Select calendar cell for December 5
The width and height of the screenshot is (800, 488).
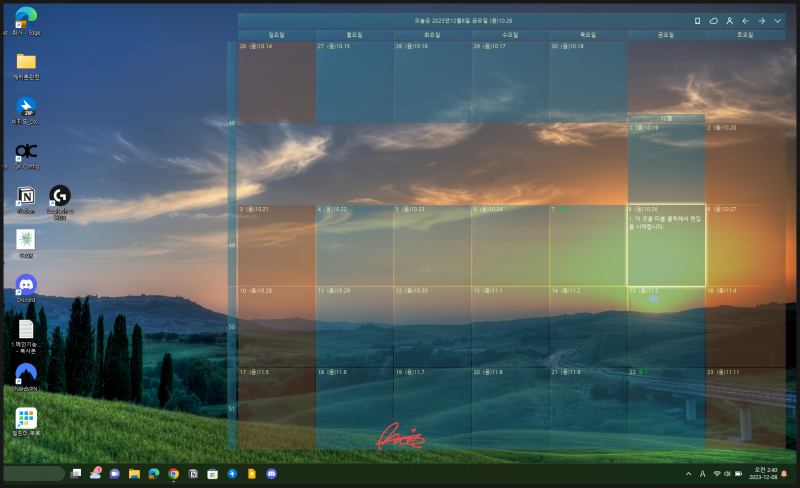[x=433, y=246]
